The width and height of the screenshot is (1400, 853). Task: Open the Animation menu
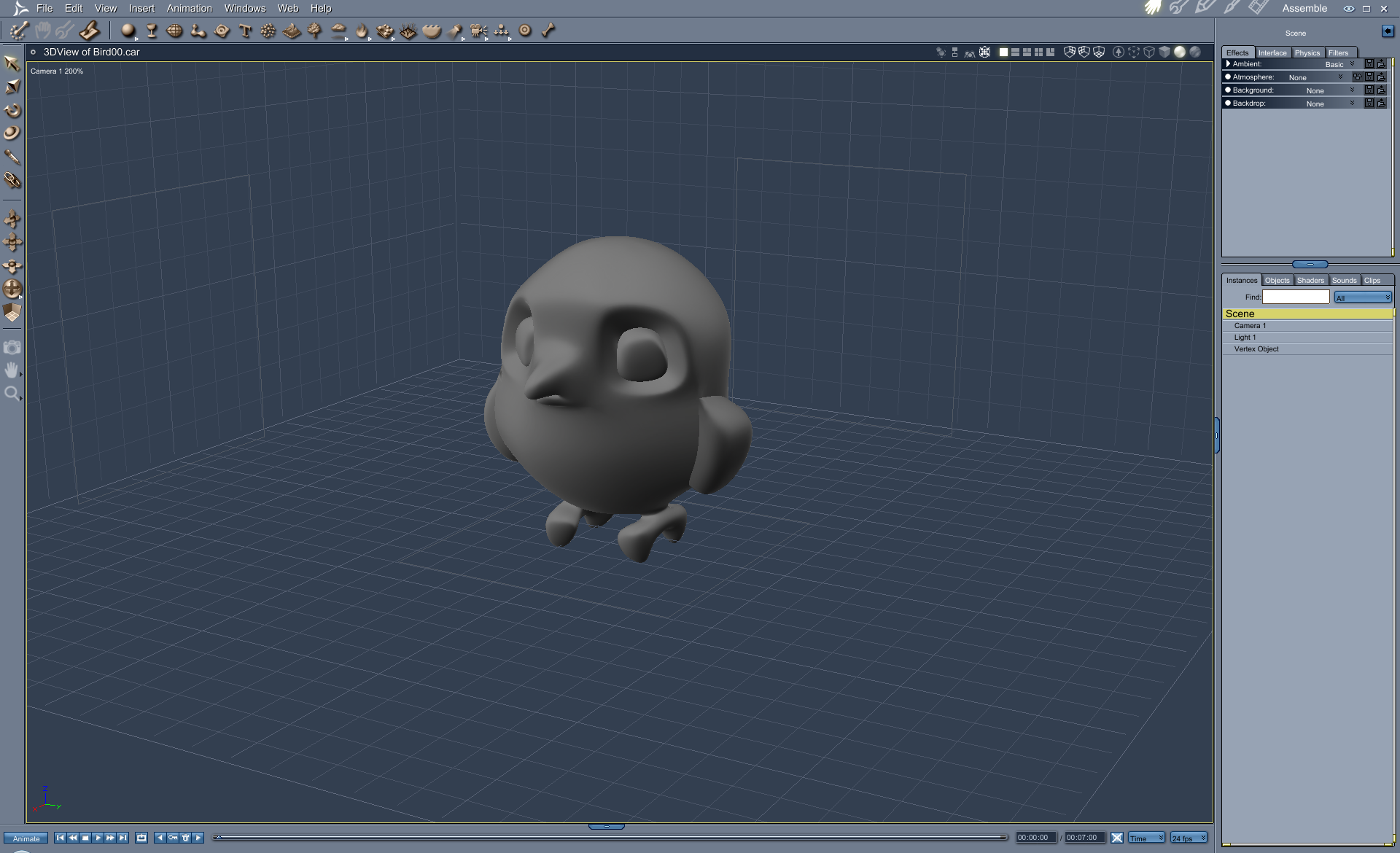tap(189, 8)
